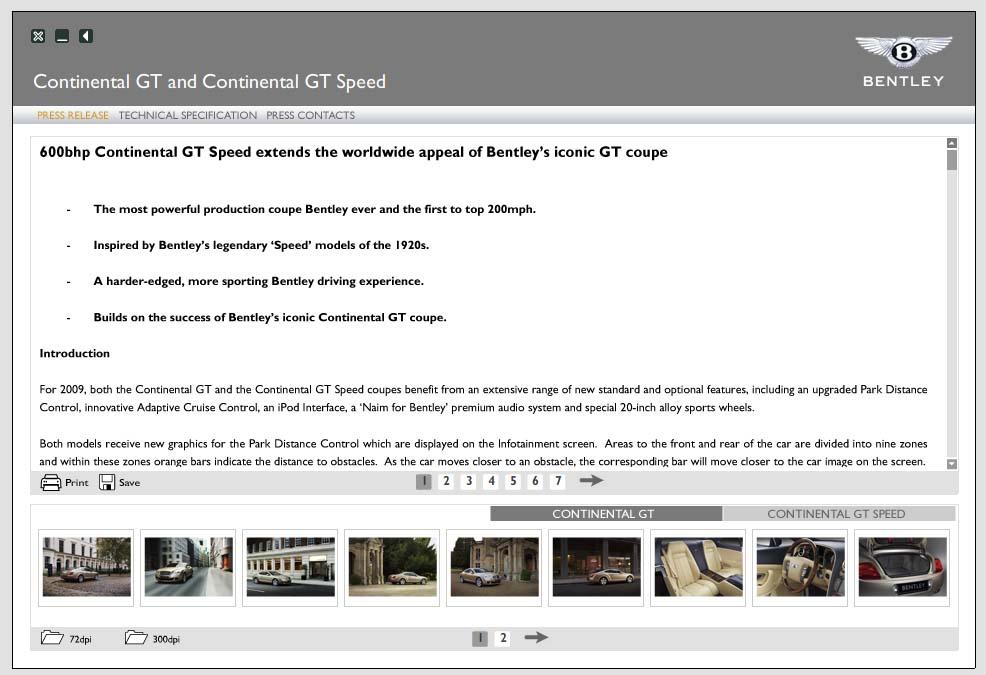986x675 pixels.
Task: Click the 600bhp Continental GT Speed headline
Action: click(353, 152)
